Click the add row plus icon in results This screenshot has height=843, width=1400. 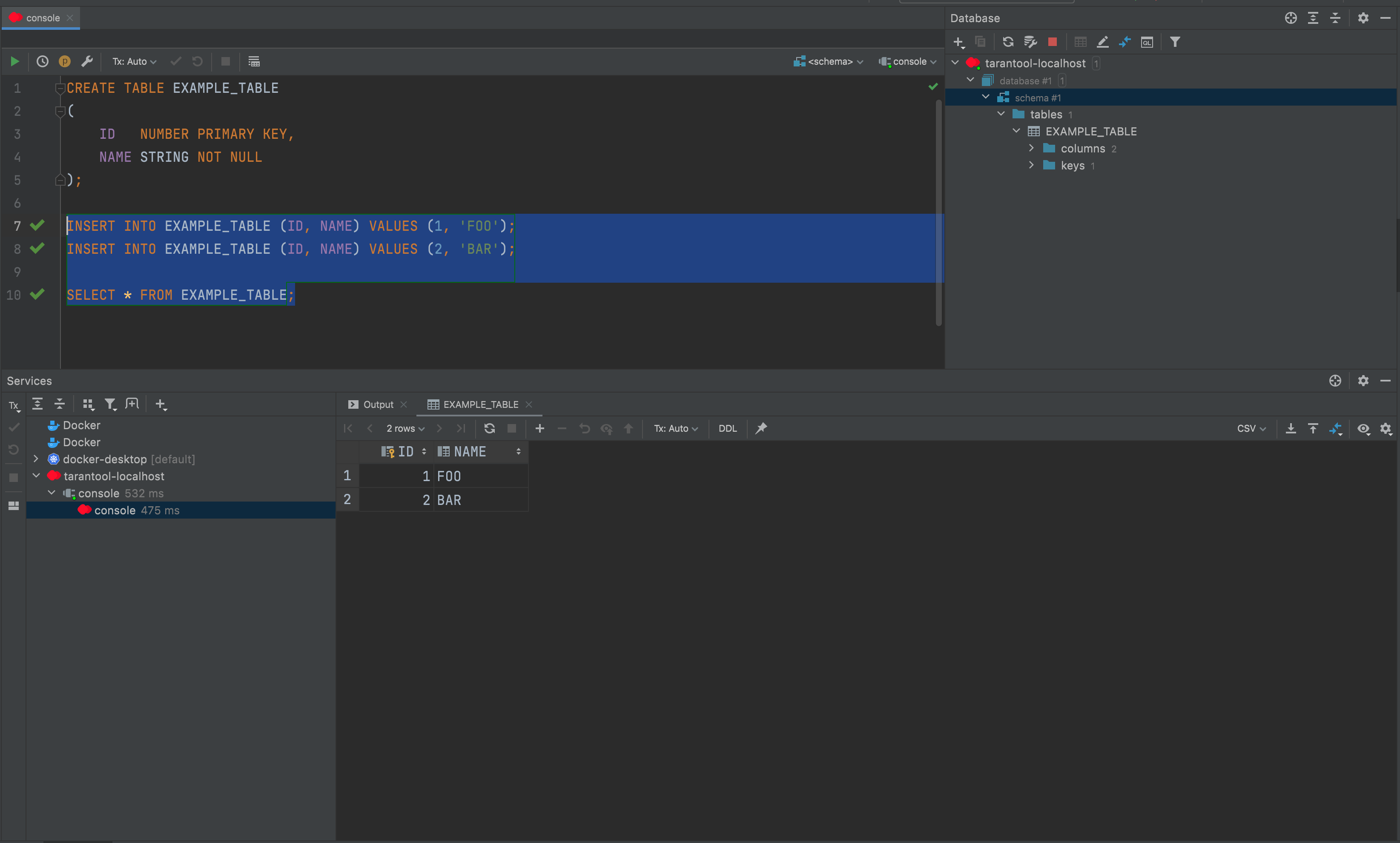(539, 428)
